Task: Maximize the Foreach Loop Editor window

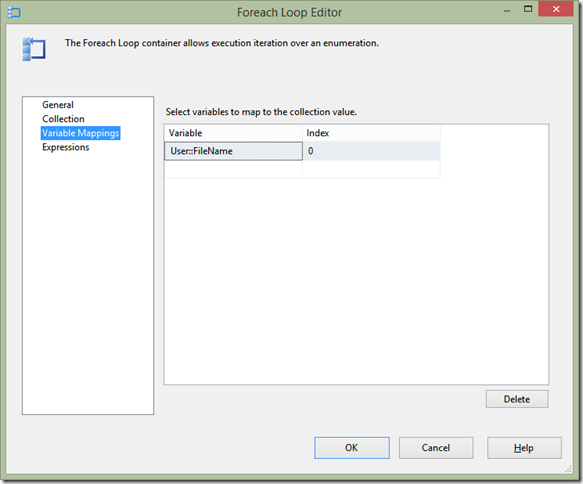Action: (x=528, y=9)
